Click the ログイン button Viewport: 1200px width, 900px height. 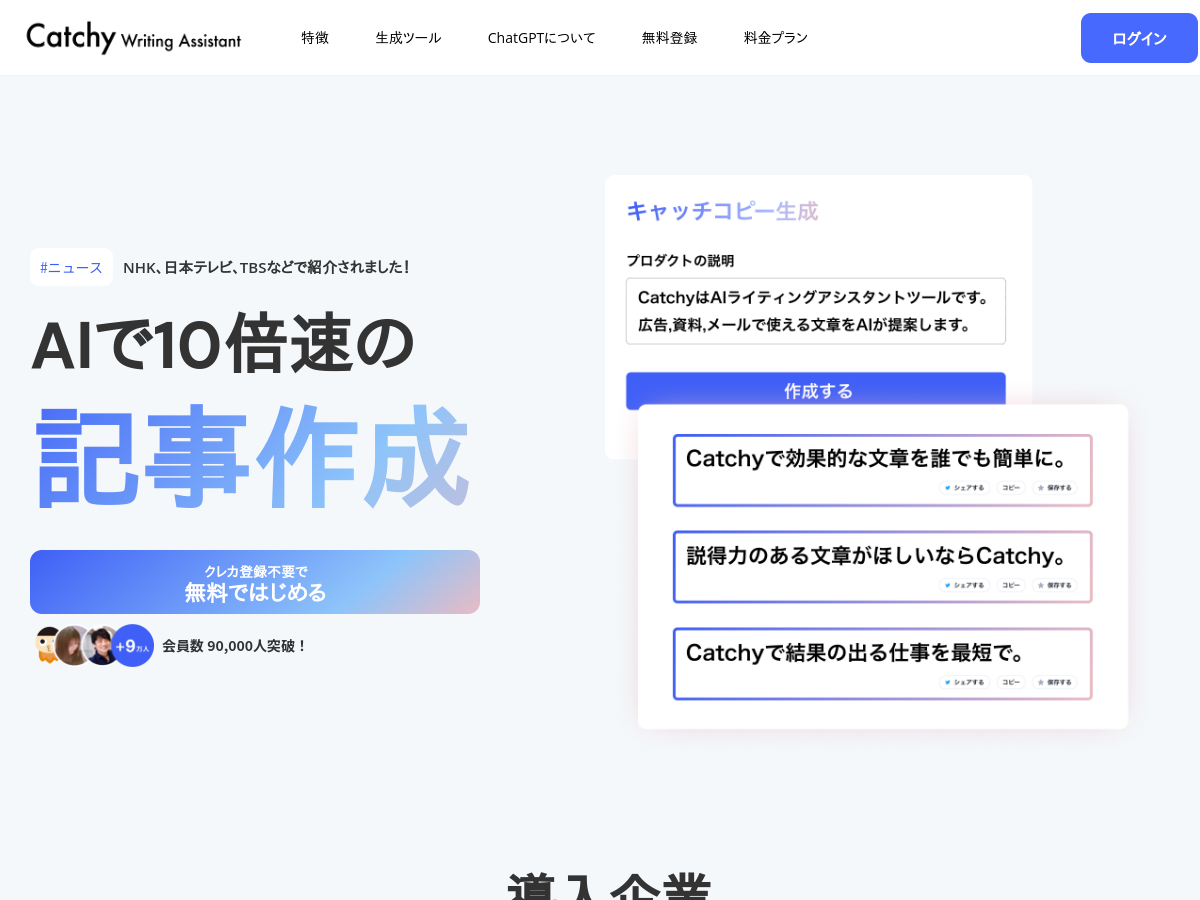[1139, 38]
